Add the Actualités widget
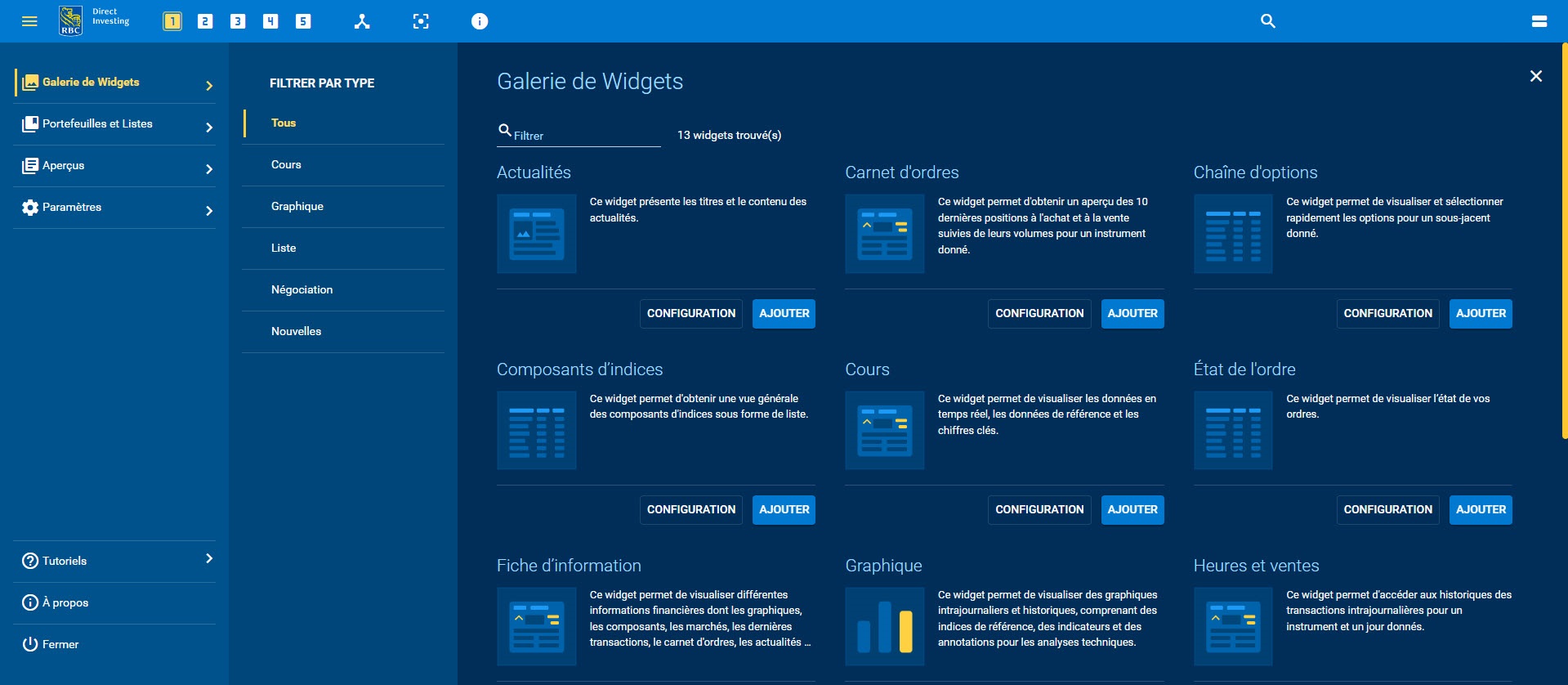The width and height of the screenshot is (1568, 685). (x=784, y=314)
